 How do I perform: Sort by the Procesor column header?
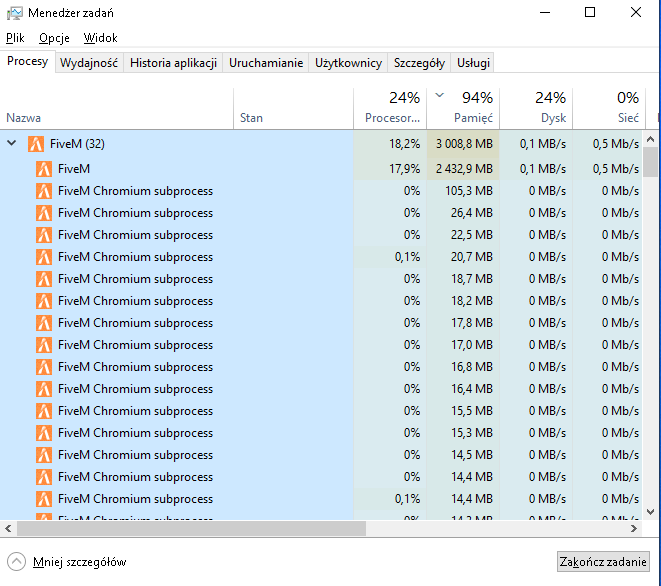tap(390, 109)
